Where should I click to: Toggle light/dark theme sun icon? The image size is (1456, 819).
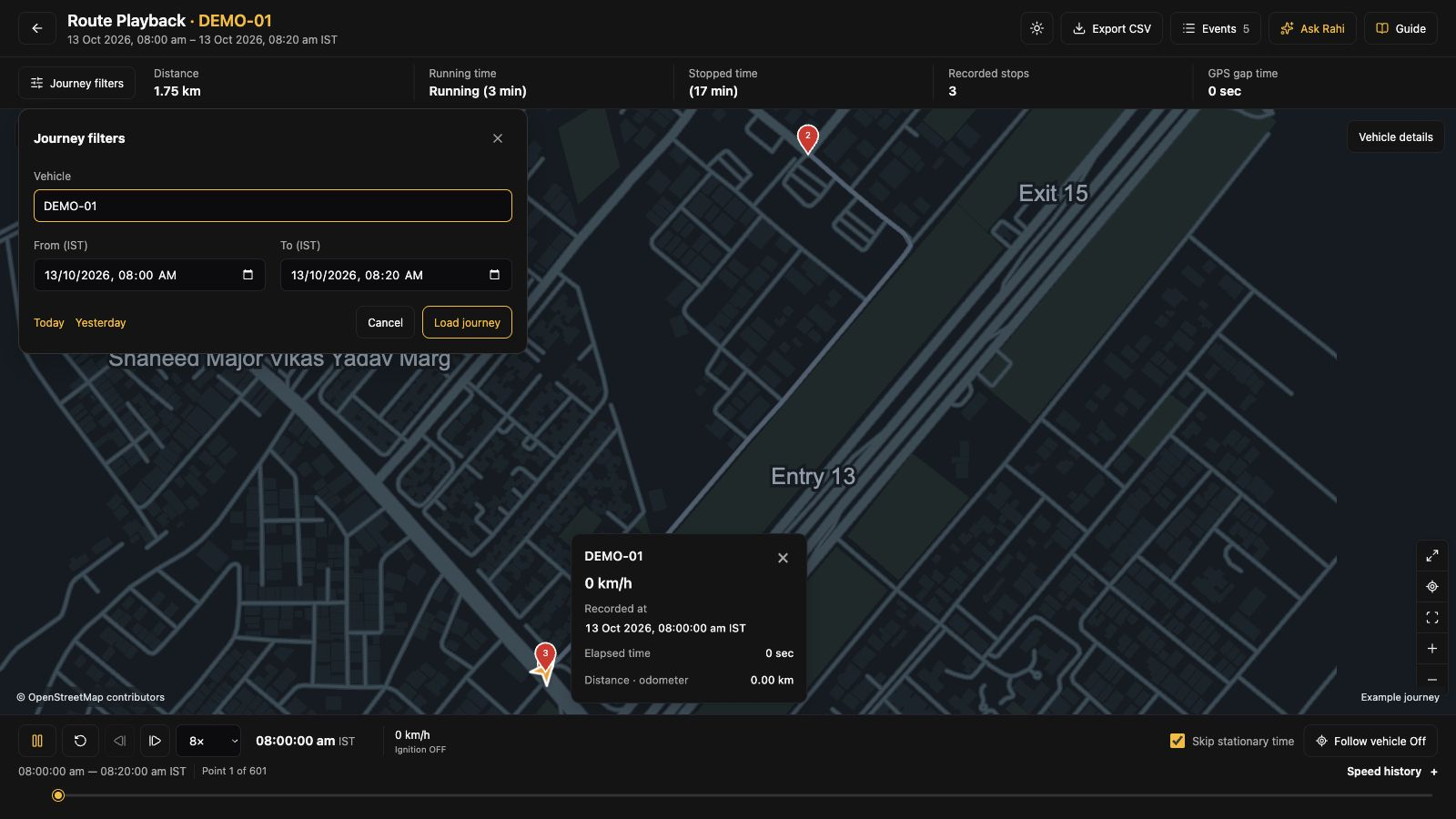pyautogui.click(x=1036, y=28)
